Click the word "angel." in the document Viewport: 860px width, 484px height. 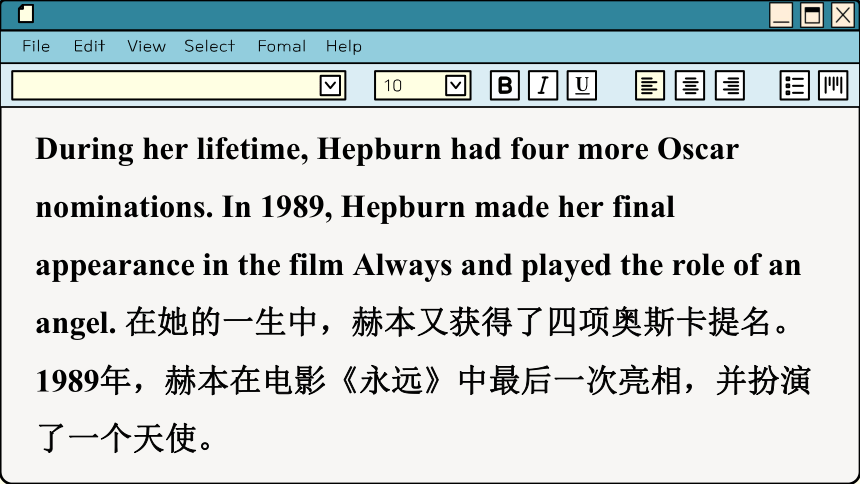[76, 324]
